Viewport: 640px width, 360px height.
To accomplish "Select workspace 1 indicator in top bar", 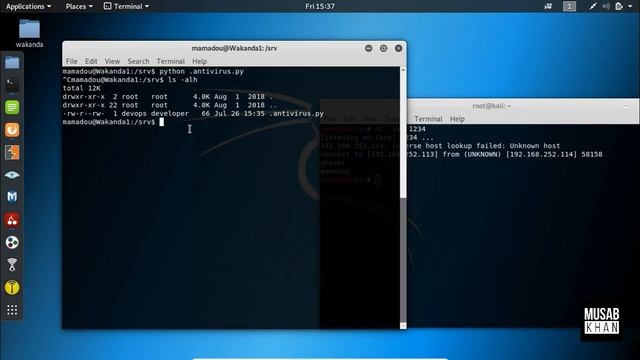I will click(569, 6).
